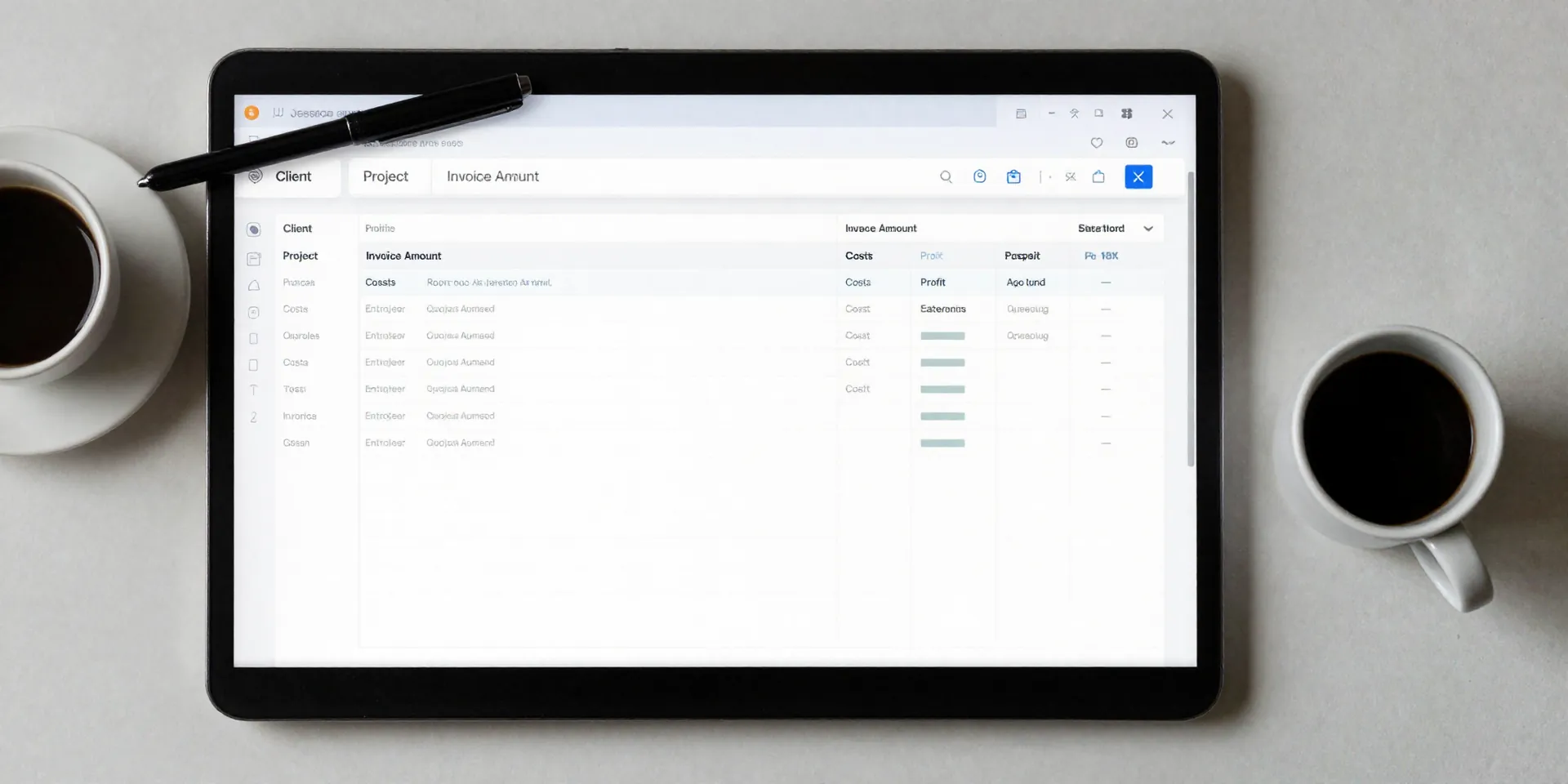Switch to the Client tab
1568x784 pixels.
(x=293, y=176)
